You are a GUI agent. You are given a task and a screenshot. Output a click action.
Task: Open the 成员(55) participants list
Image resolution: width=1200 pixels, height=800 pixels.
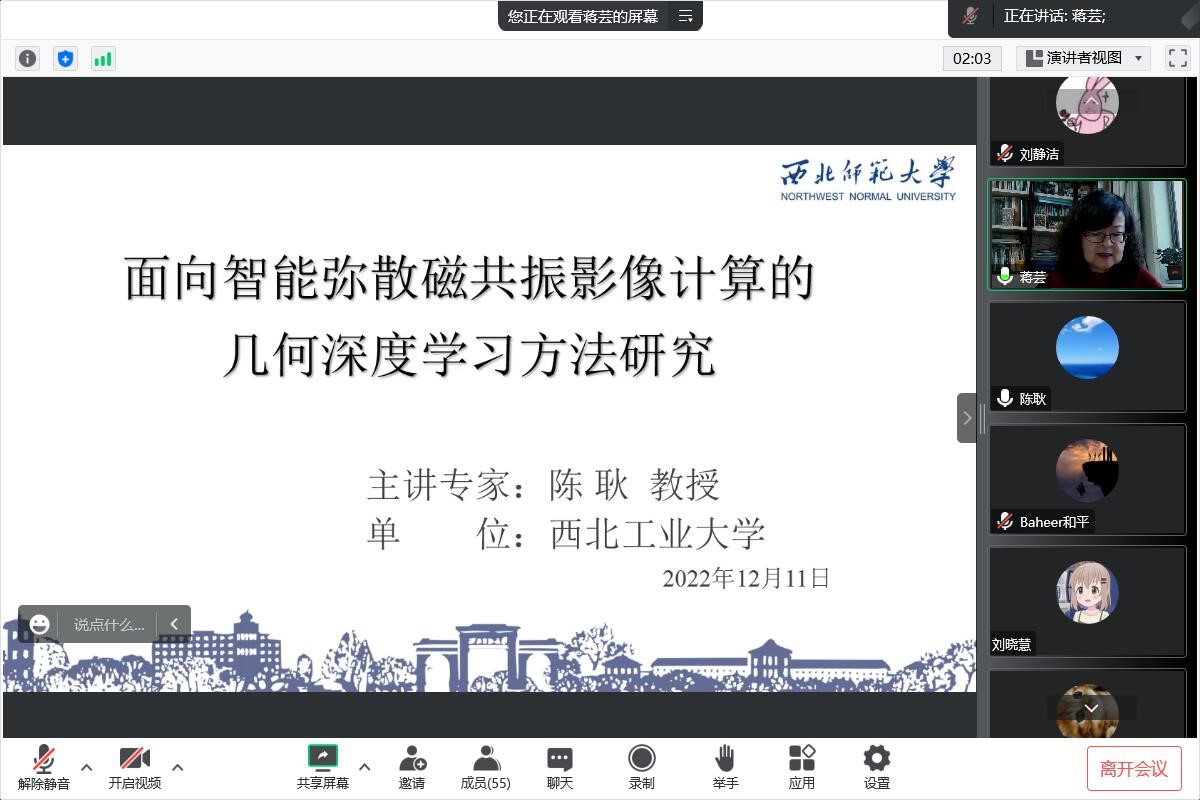tap(486, 767)
